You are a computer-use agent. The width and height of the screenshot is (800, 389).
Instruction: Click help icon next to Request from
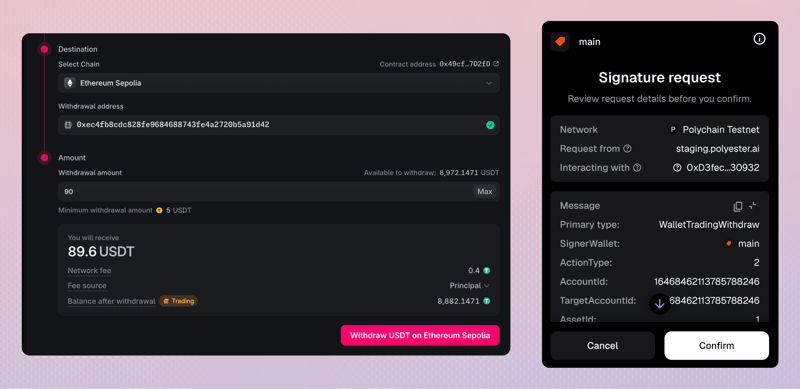628,149
